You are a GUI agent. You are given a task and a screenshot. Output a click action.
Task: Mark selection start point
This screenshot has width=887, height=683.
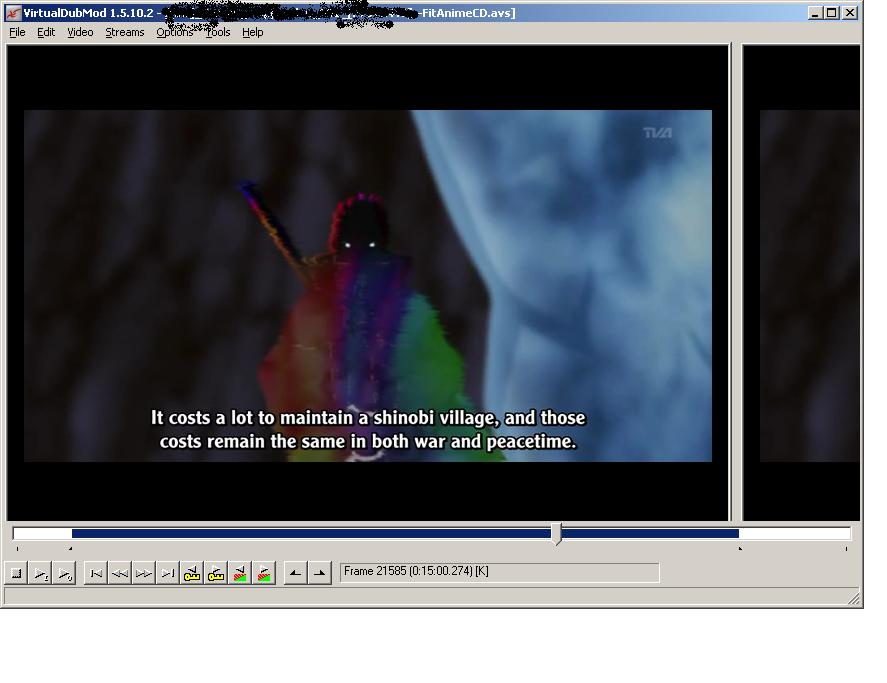295,573
